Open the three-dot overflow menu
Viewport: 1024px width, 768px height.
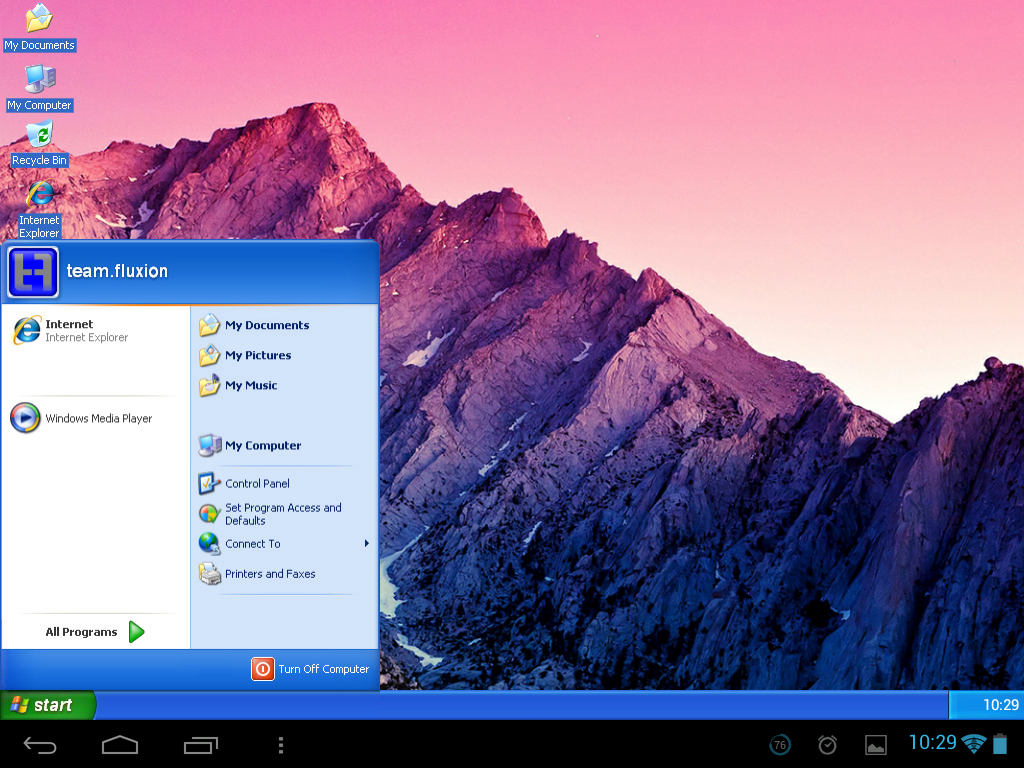pos(281,744)
